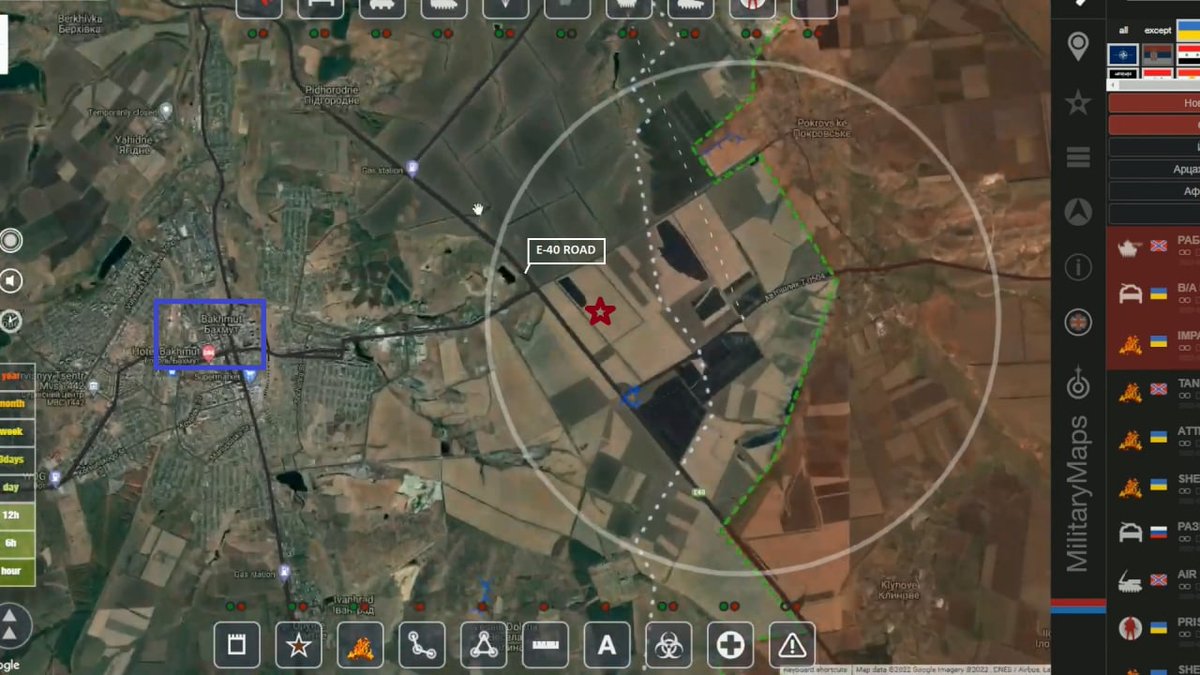Select the triangle polygon drawing tool

[x=483, y=645]
